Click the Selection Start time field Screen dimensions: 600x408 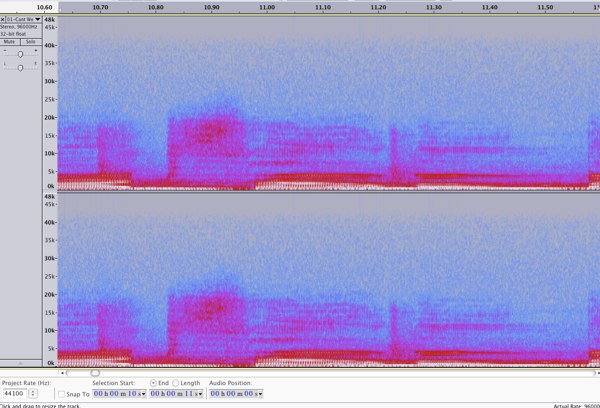117,393
